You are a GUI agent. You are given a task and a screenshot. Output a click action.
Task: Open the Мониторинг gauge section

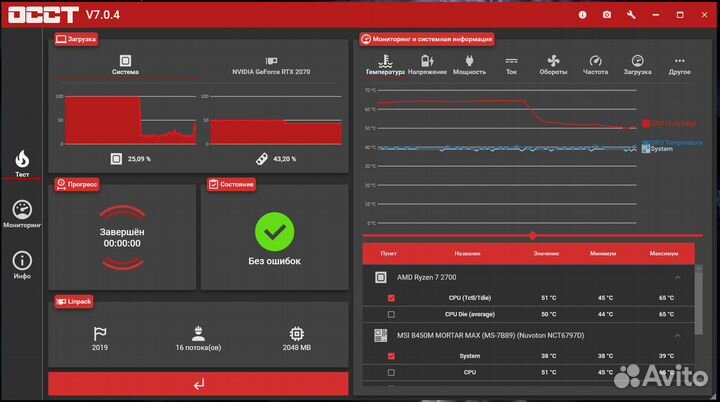click(x=22, y=214)
